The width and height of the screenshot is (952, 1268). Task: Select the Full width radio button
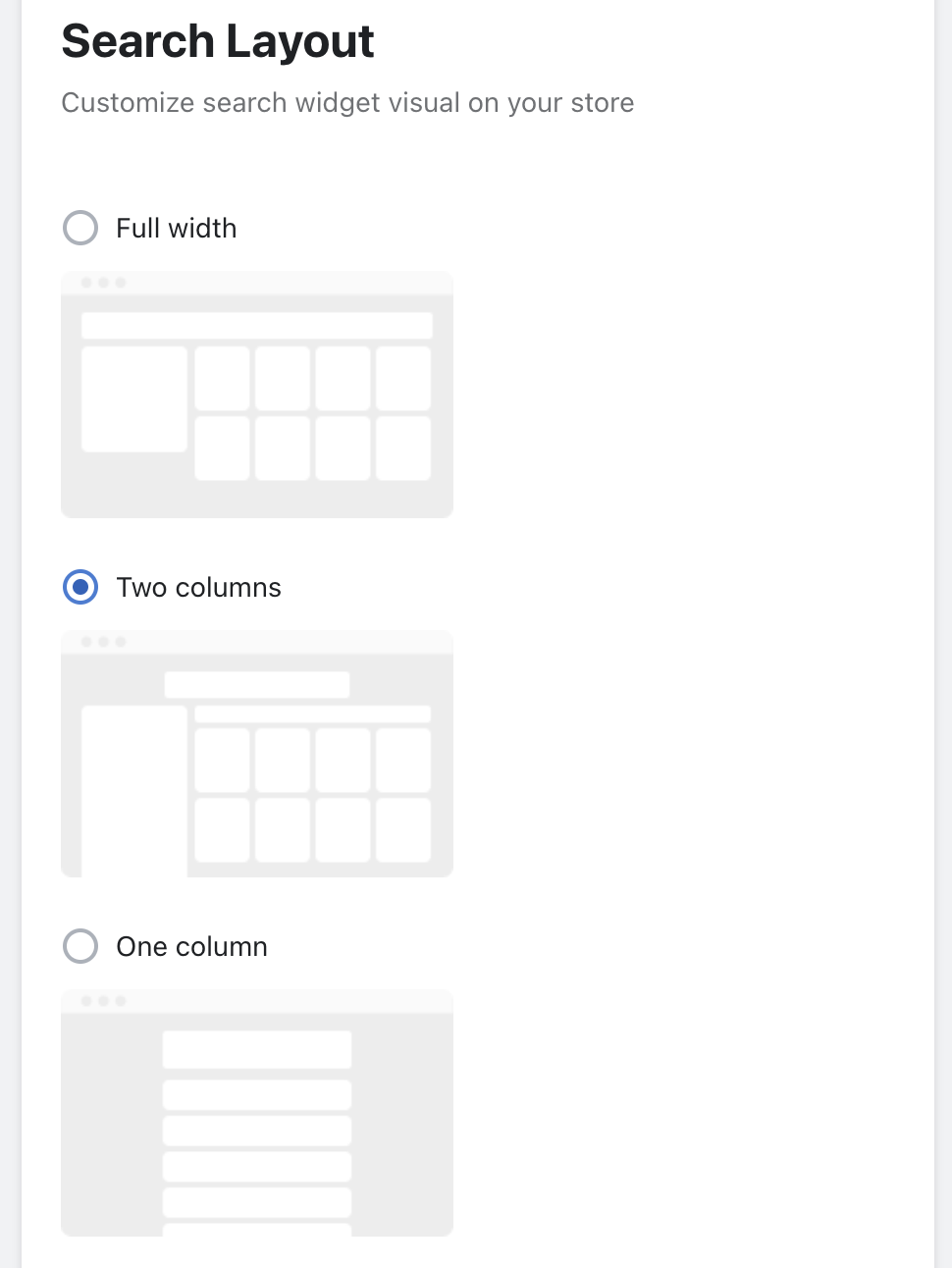(x=80, y=228)
